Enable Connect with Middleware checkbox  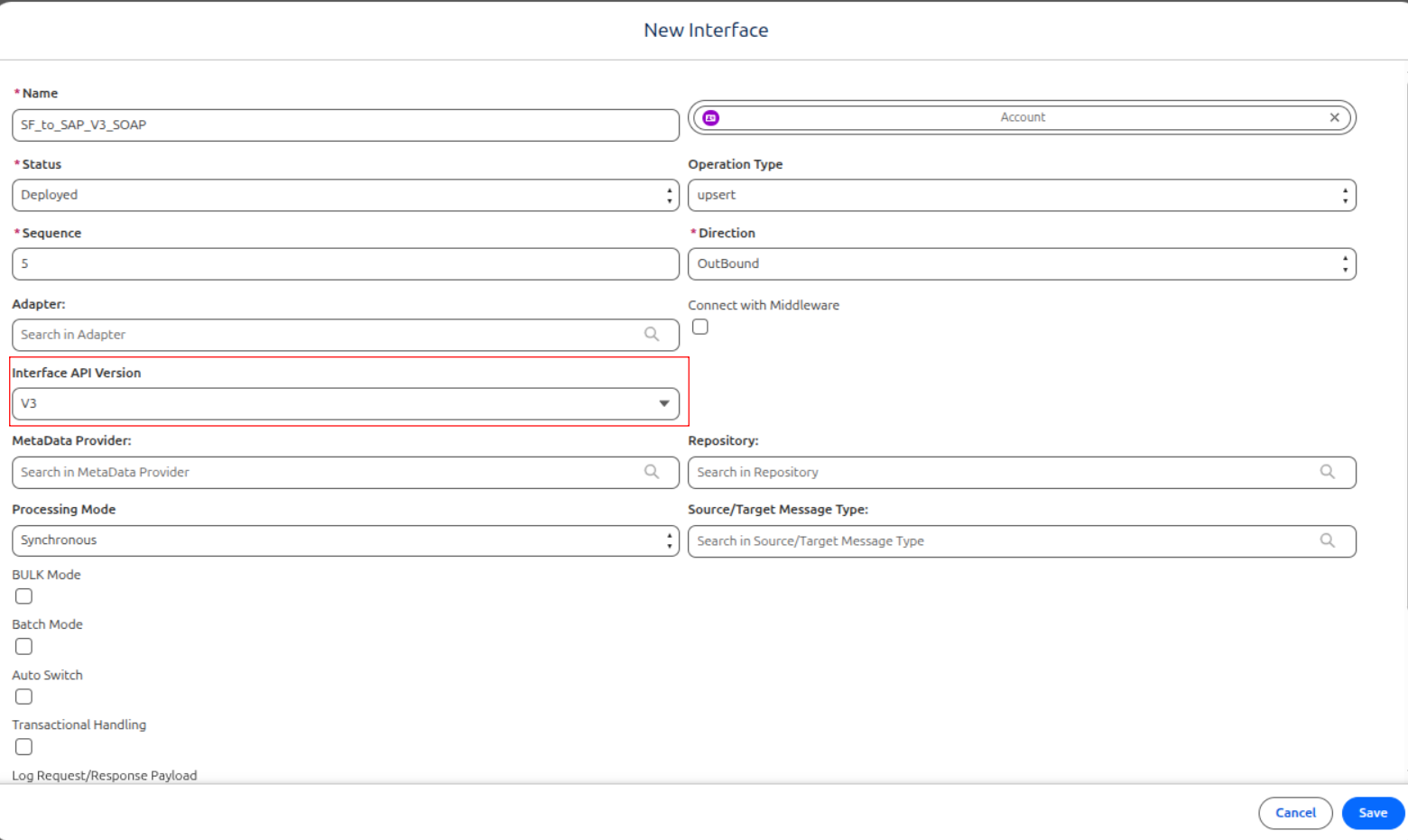coord(700,327)
